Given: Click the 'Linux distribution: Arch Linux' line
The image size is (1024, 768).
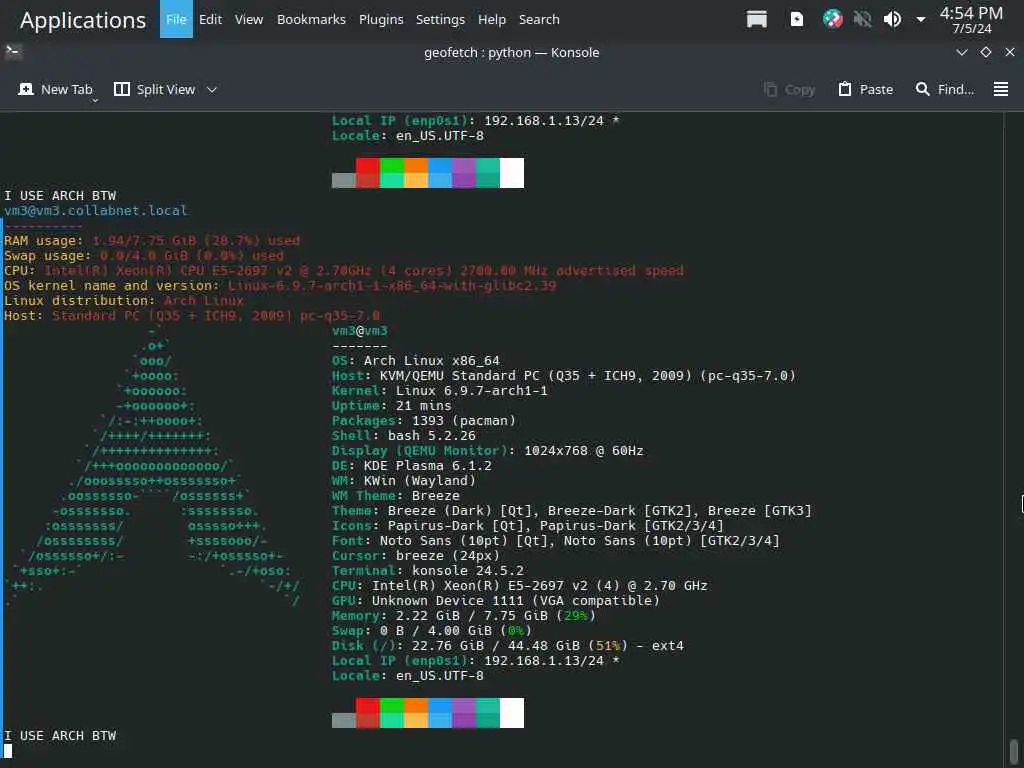Looking at the screenshot, I should [124, 300].
